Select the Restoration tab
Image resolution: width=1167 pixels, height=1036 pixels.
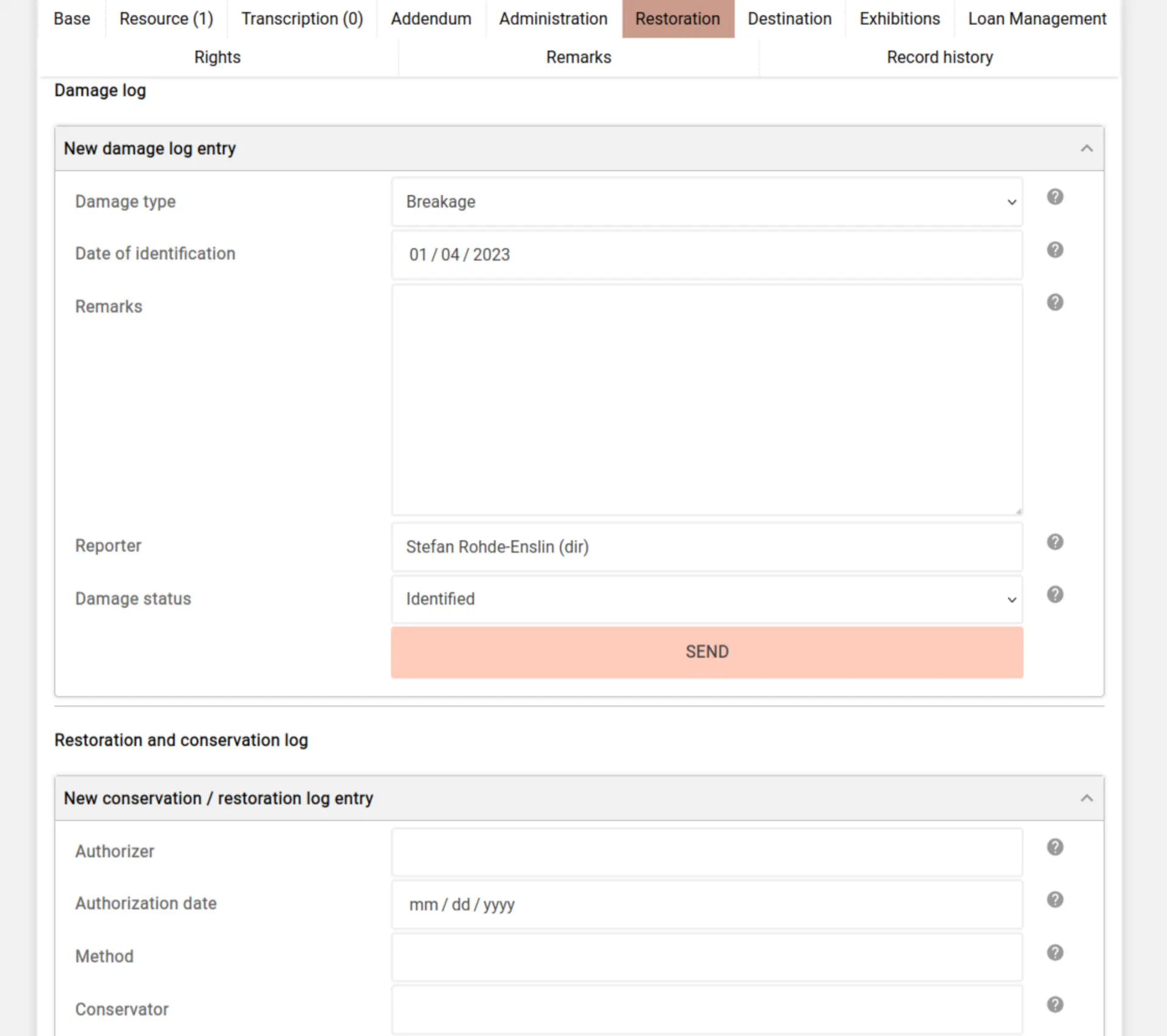[678, 19]
